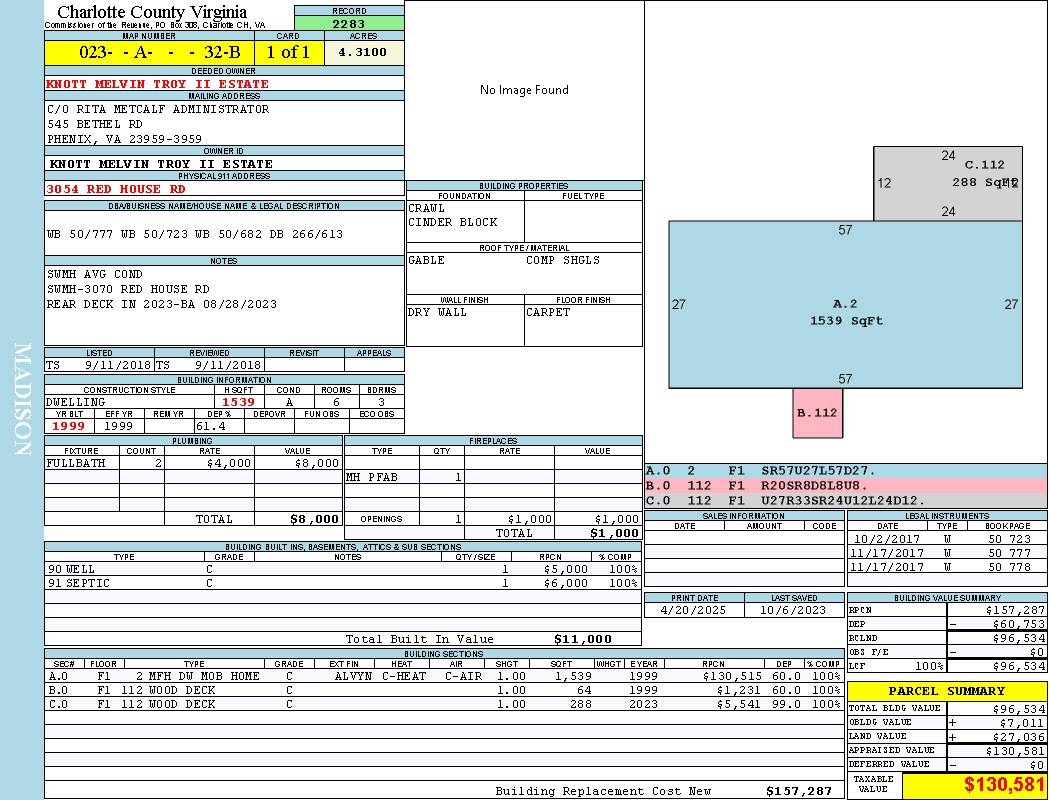The image size is (1050, 800).
Task: Click the 'No Image Found' photo placeholder
Action: click(x=524, y=90)
